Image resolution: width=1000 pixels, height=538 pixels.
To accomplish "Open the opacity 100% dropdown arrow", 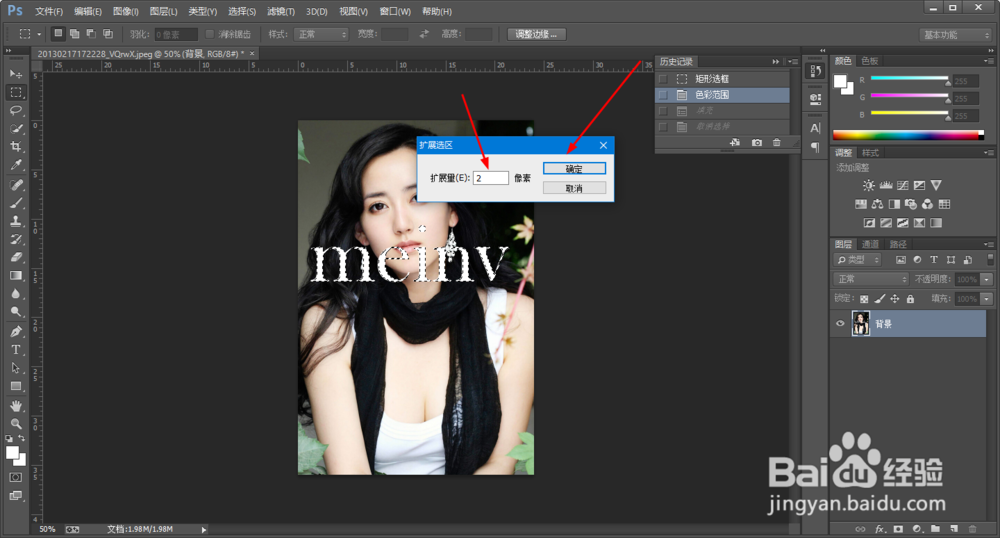I will 987,279.
